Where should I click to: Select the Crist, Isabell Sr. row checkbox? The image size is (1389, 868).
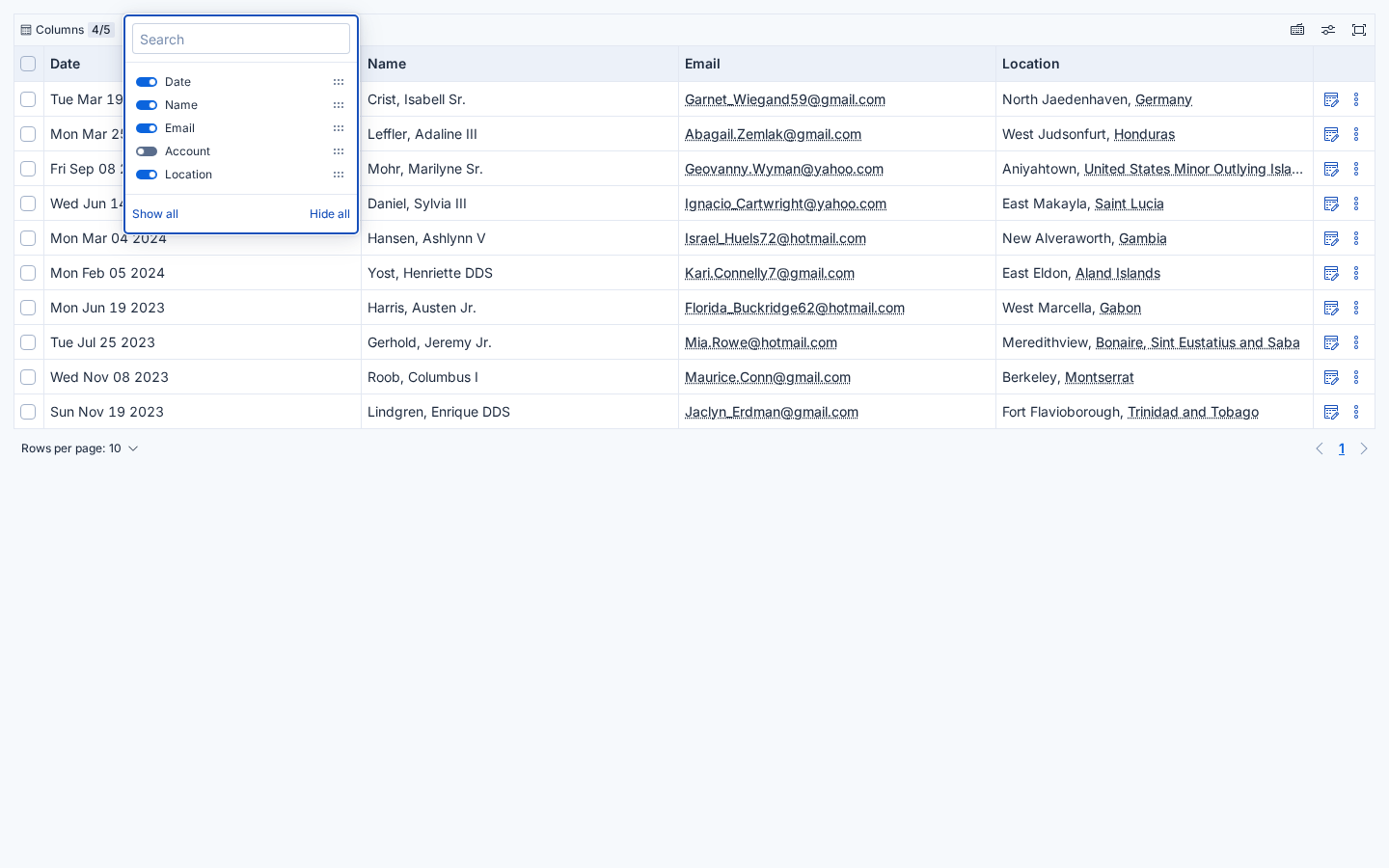coord(28,99)
